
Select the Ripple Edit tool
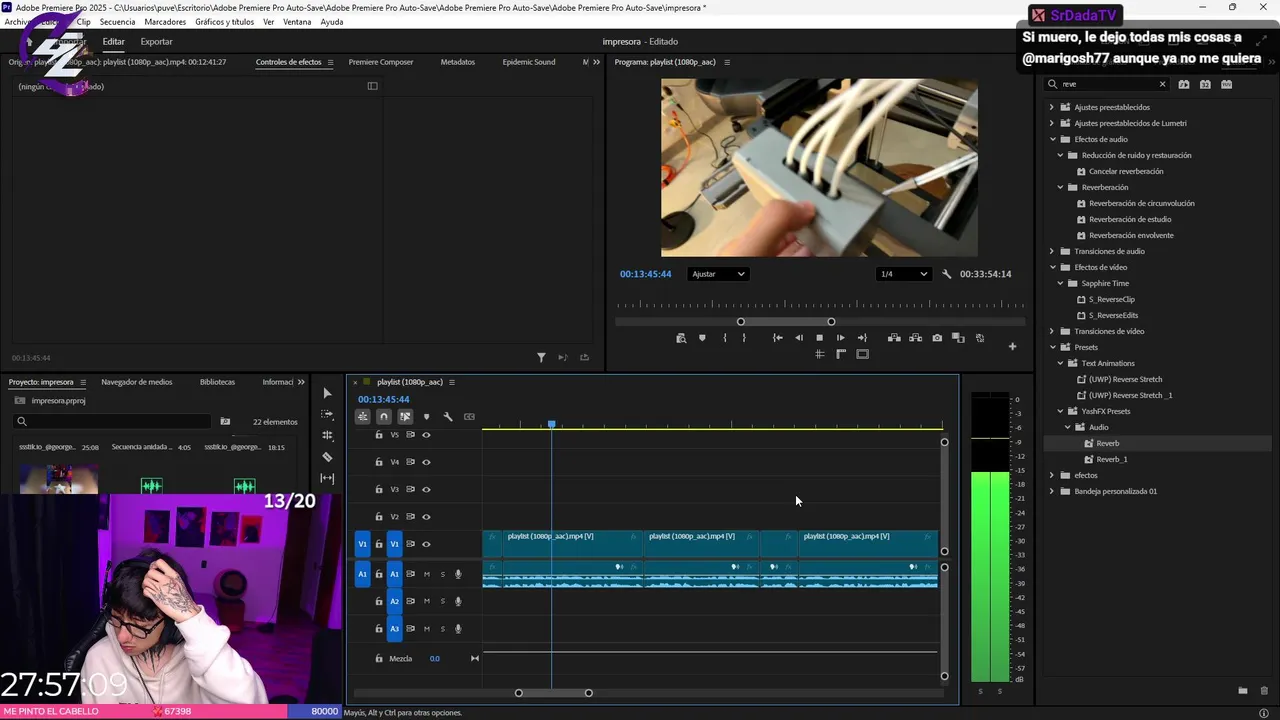327,435
